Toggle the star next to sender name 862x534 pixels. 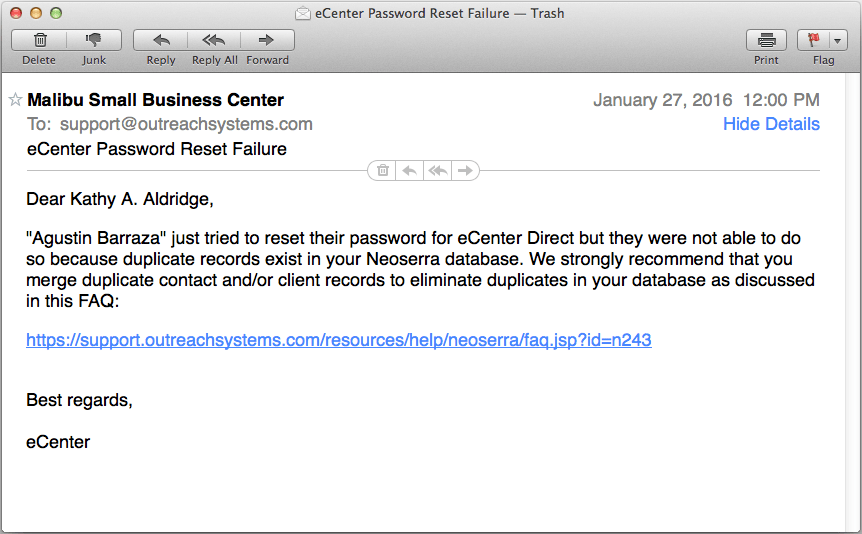tap(15, 100)
